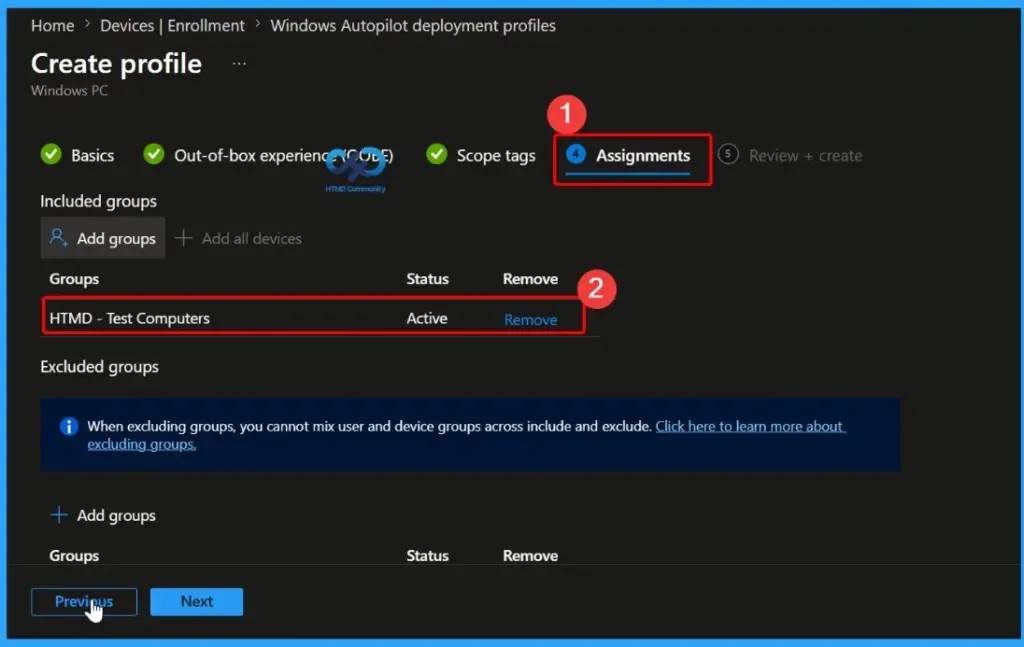Click the person icon on included Add groups
This screenshot has width=1024, height=647.
click(x=58, y=238)
